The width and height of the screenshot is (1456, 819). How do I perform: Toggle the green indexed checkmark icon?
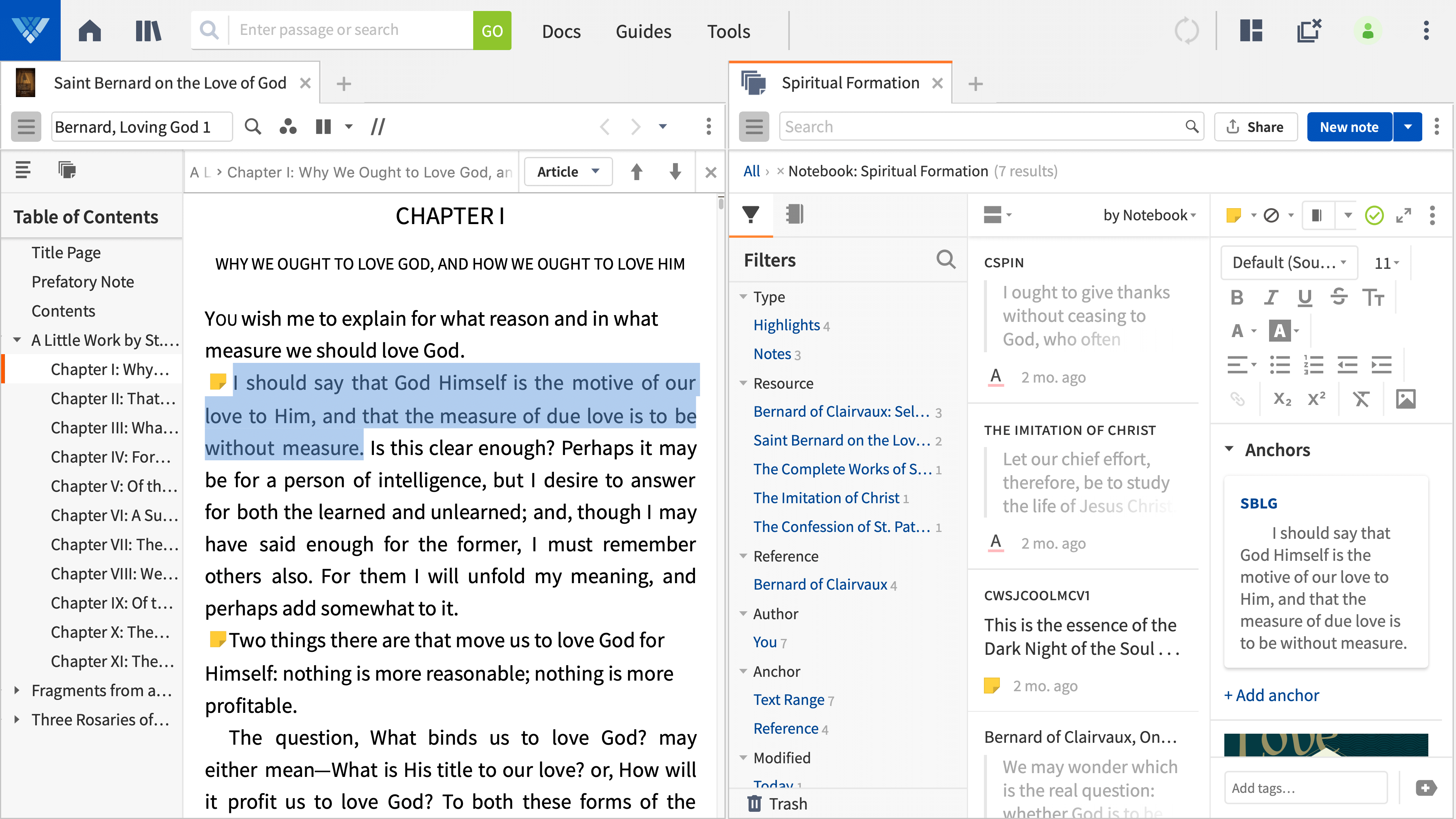tap(1374, 215)
